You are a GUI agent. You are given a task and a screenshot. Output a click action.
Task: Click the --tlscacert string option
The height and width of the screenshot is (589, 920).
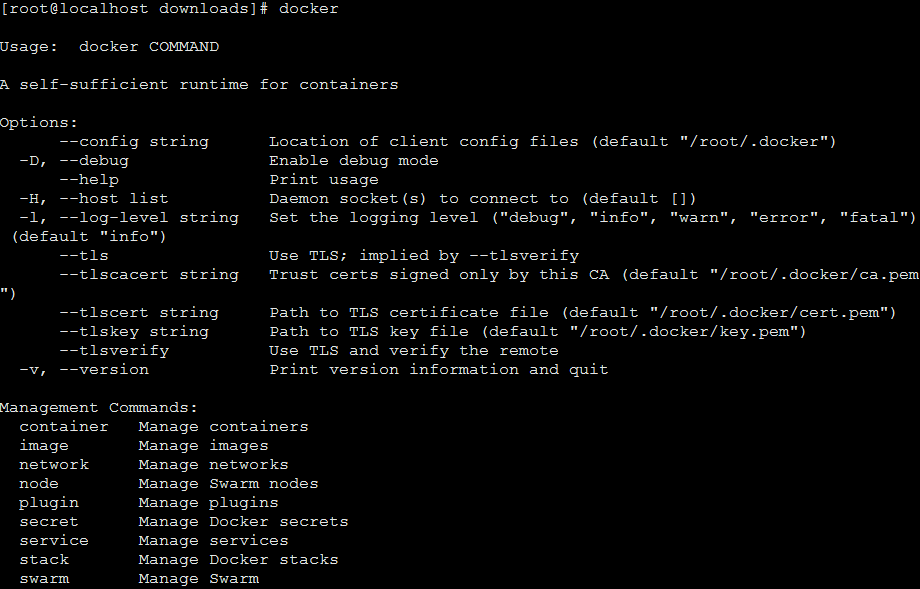point(149,275)
